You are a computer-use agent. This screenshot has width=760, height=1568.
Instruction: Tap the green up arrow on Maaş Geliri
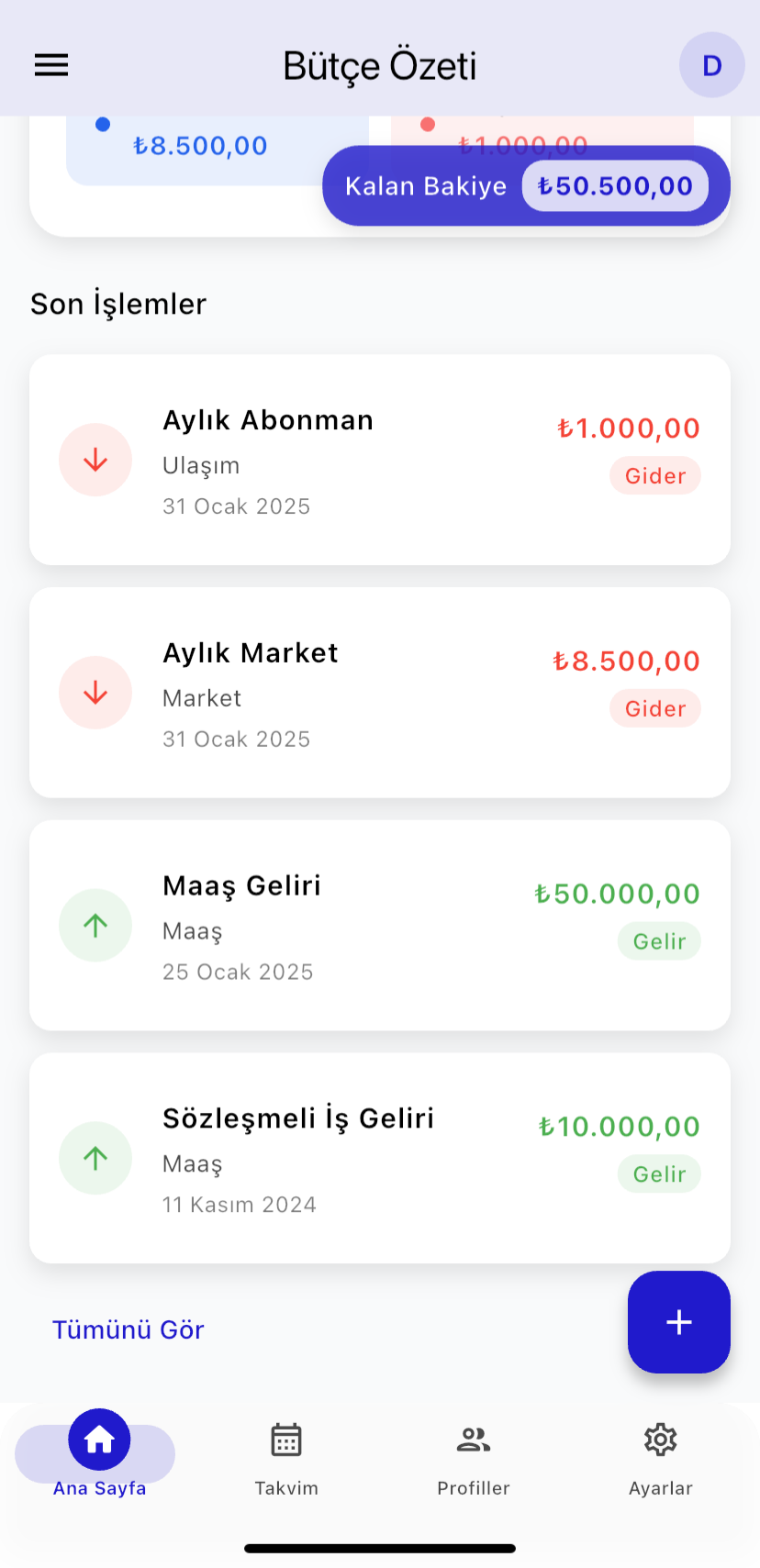point(95,925)
